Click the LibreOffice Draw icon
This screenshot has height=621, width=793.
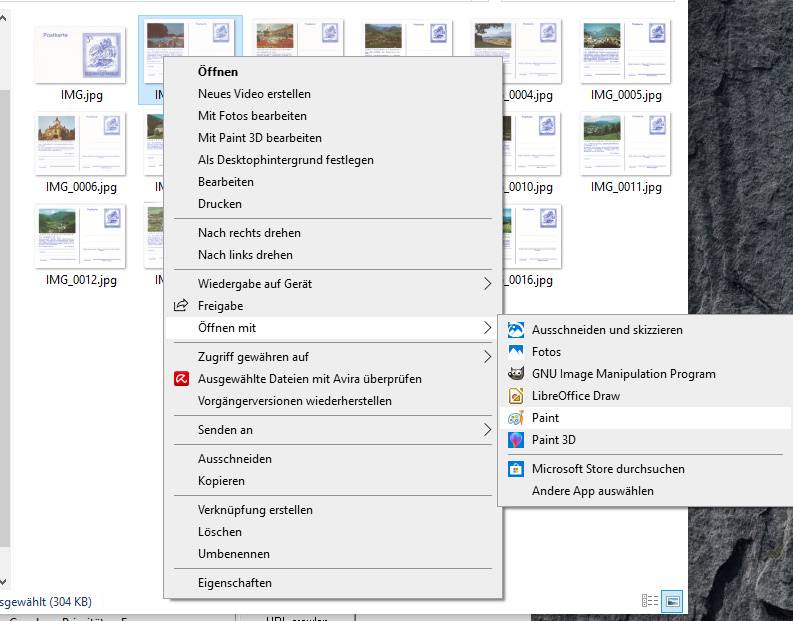516,396
